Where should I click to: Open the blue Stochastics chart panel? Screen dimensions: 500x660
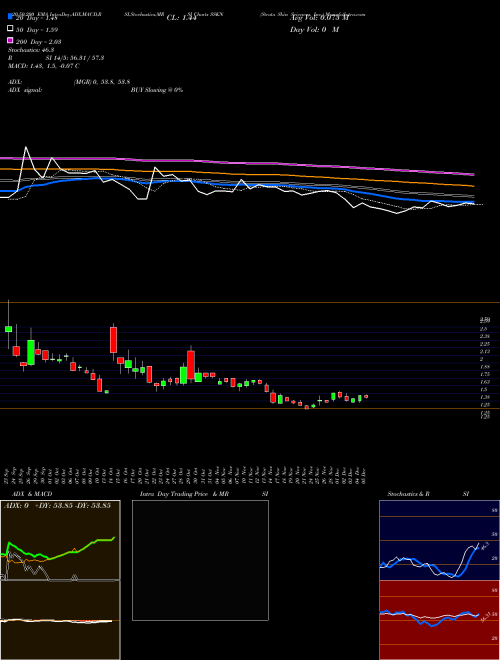click(439, 540)
